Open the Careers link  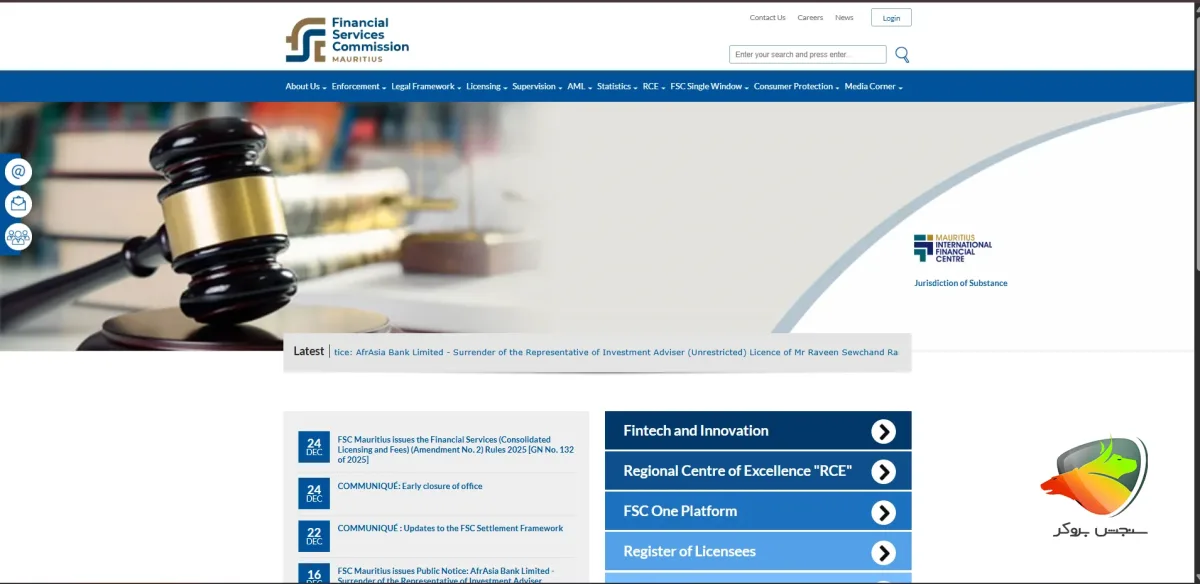pyautogui.click(x=810, y=18)
